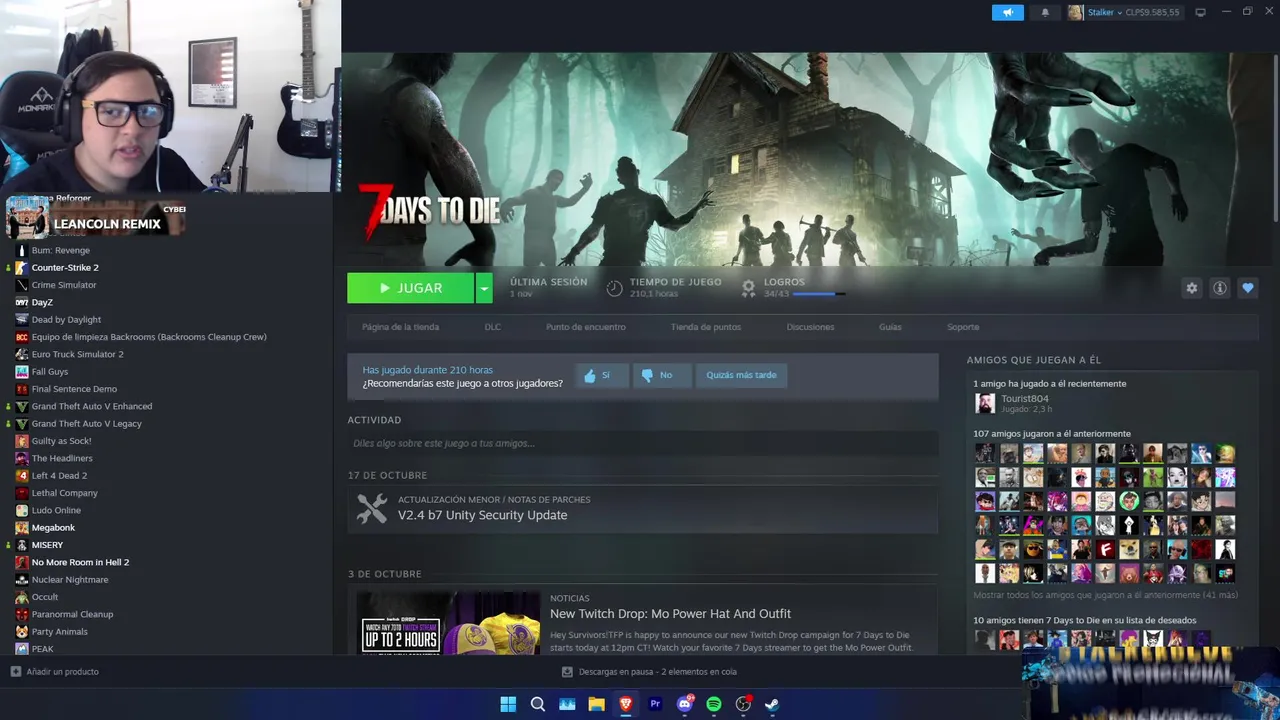Click the Quizás más tarde button

pyautogui.click(x=741, y=375)
